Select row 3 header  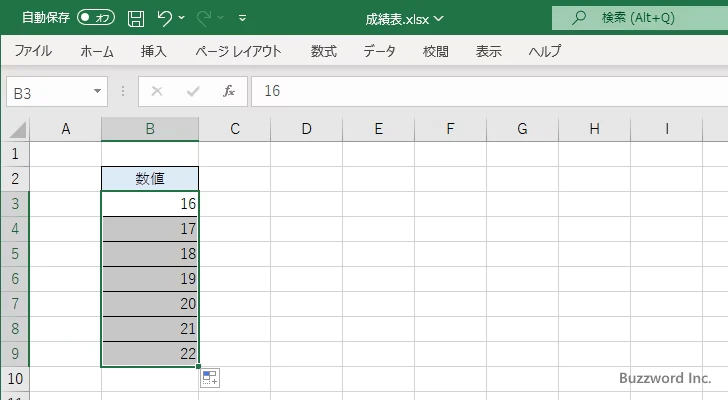click(15, 204)
